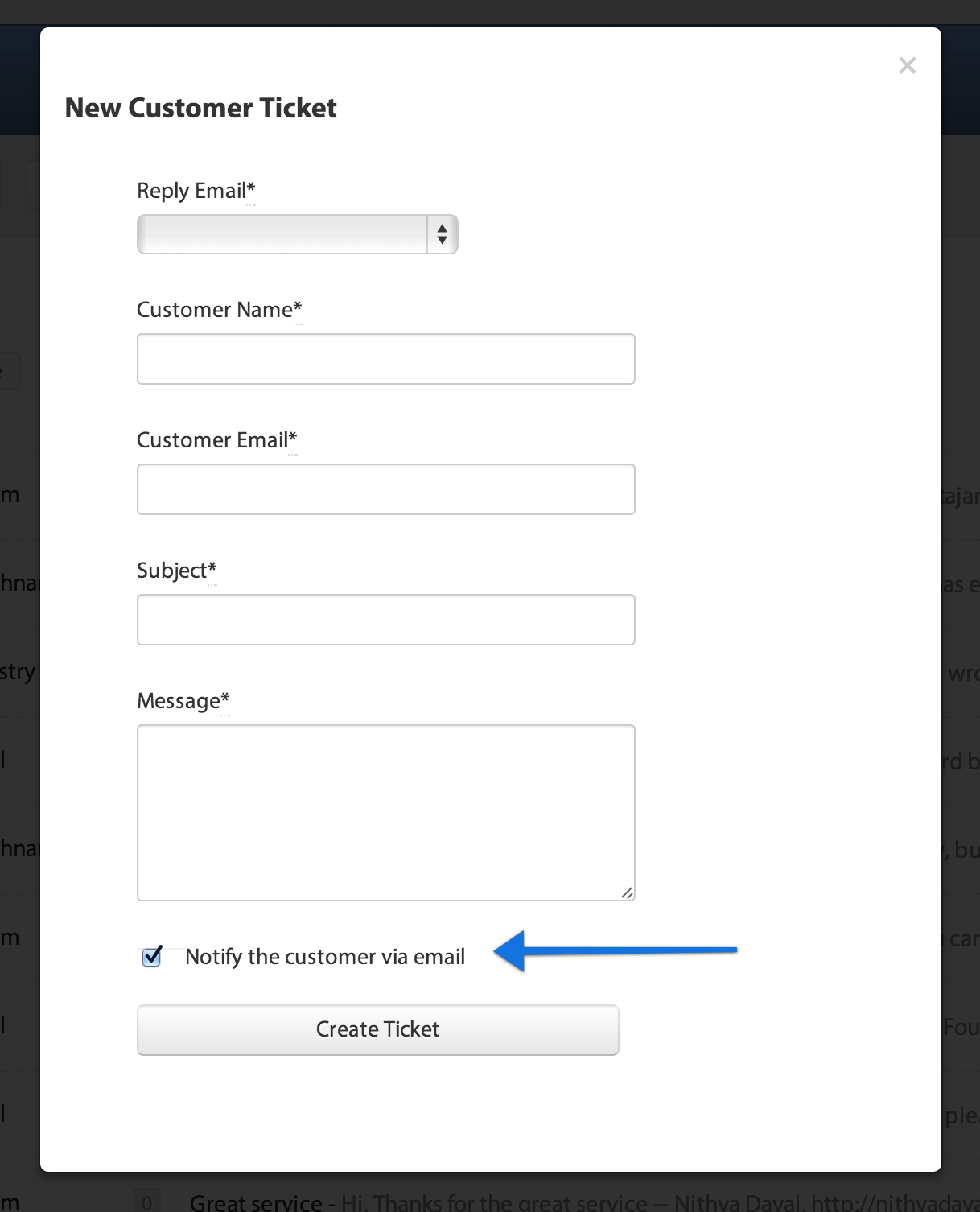980x1212 pixels.
Task: Uncheck the notify customer checkbox
Action: [x=152, y=956]
